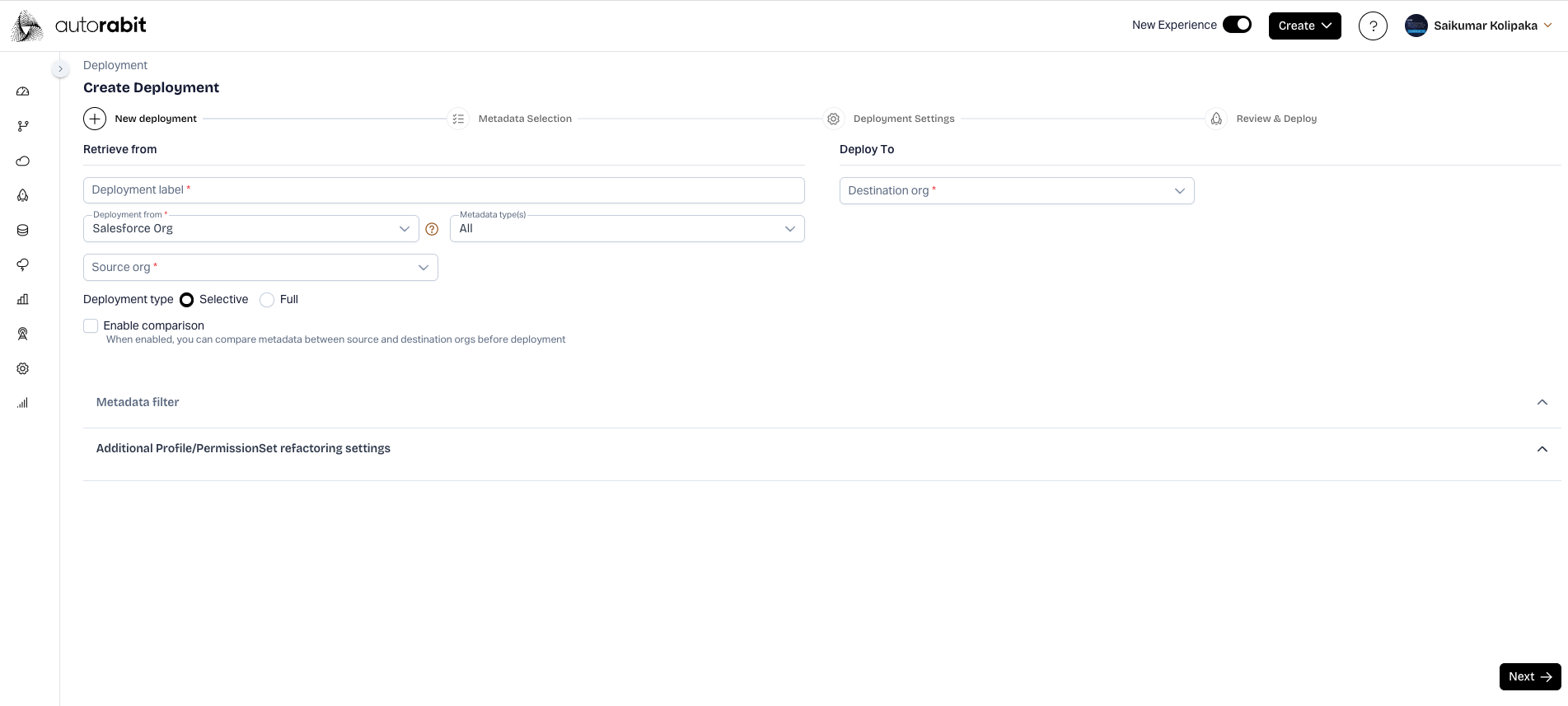Open the Destination org dropdown
Viewport: 1568px width, 706px height.
pos(1016,191)
